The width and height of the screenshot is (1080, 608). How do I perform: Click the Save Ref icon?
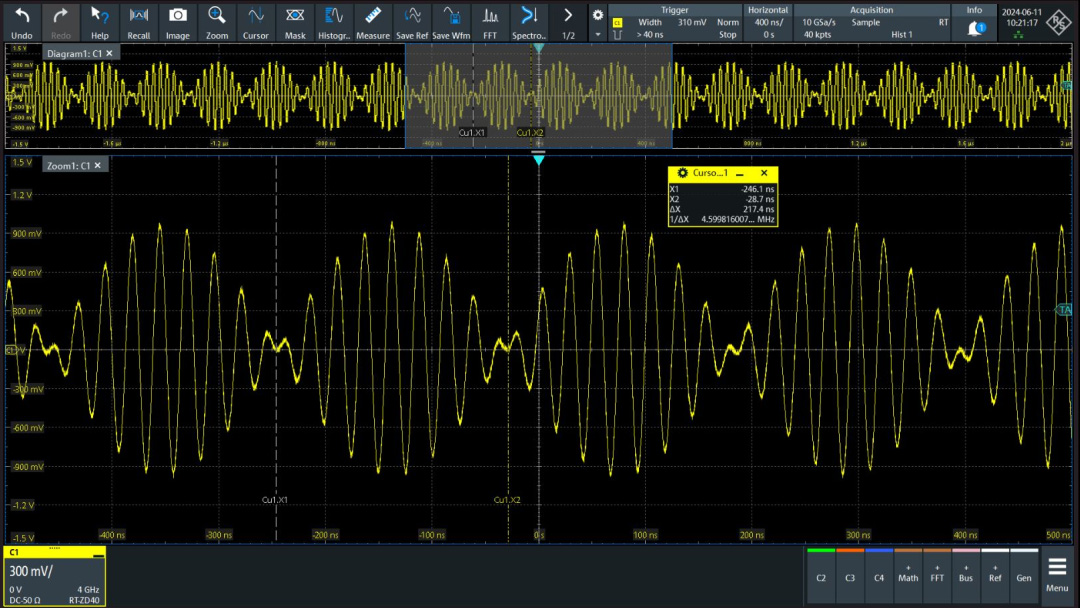pyautogui.click(x=412, y=22)
